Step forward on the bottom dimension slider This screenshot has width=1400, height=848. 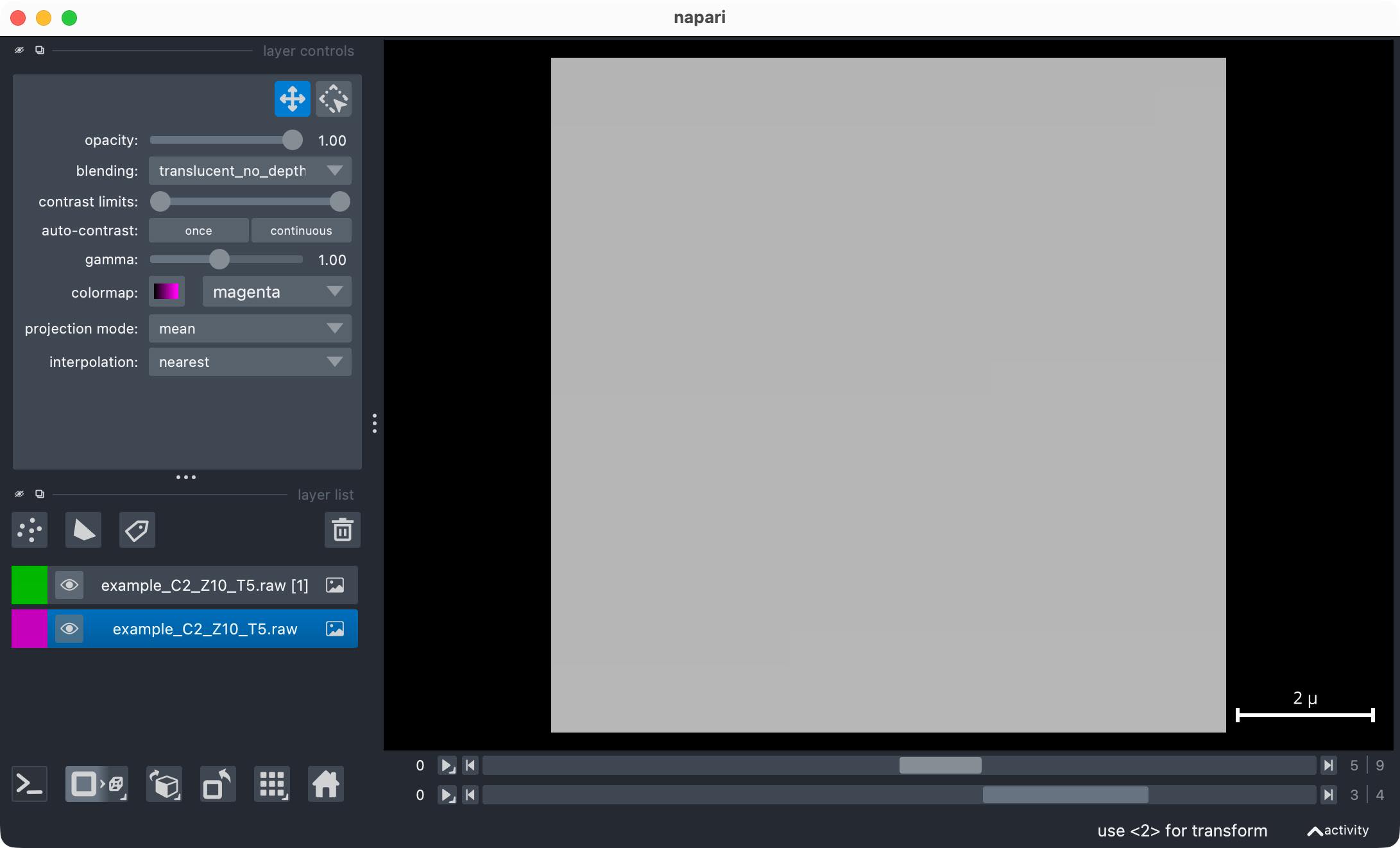[x=1328, y=795]
